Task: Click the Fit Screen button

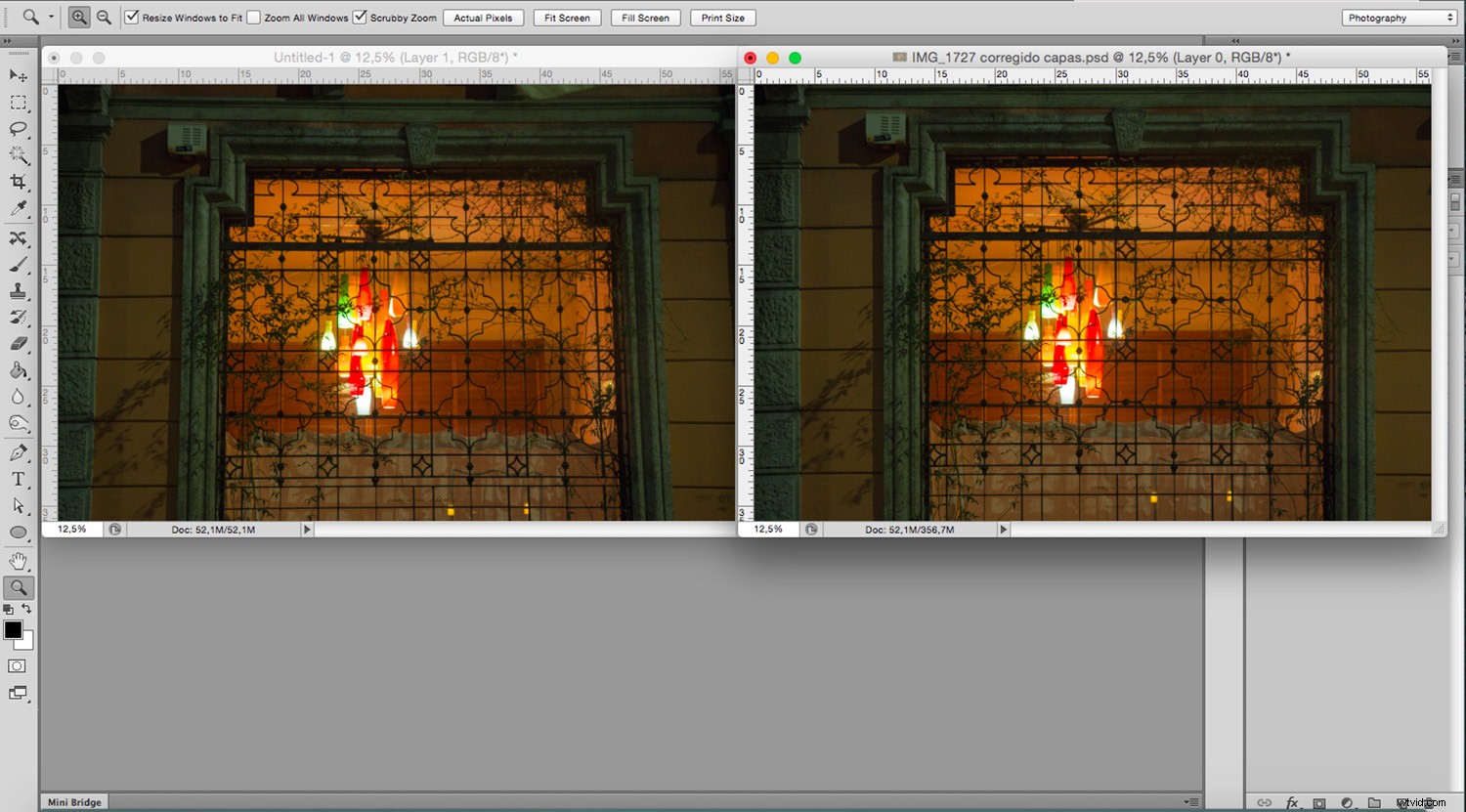Action: pos(566,17)
